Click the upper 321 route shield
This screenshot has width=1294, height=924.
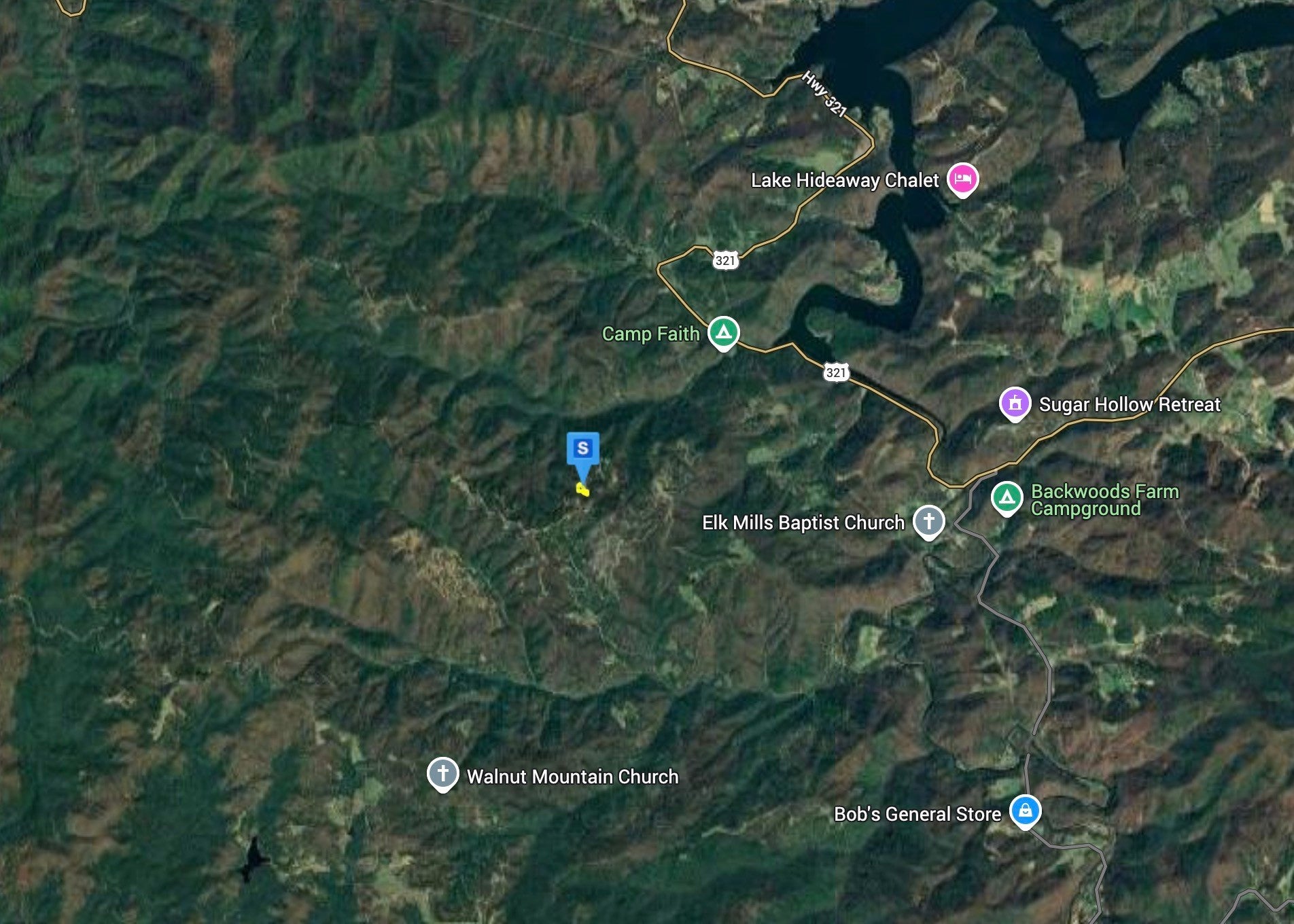(x=725, y=260)
